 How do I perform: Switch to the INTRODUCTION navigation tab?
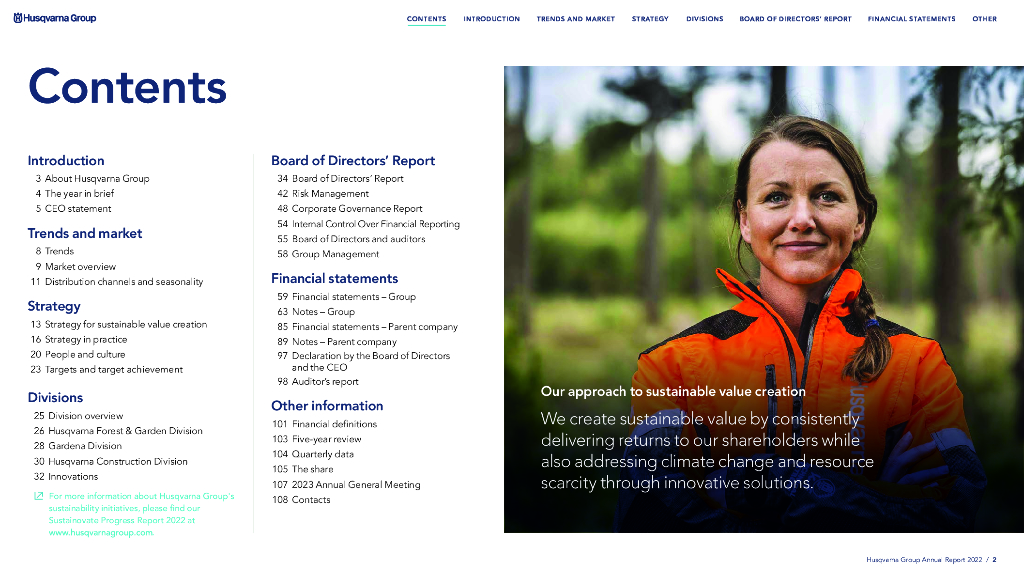tap(492, 19)
